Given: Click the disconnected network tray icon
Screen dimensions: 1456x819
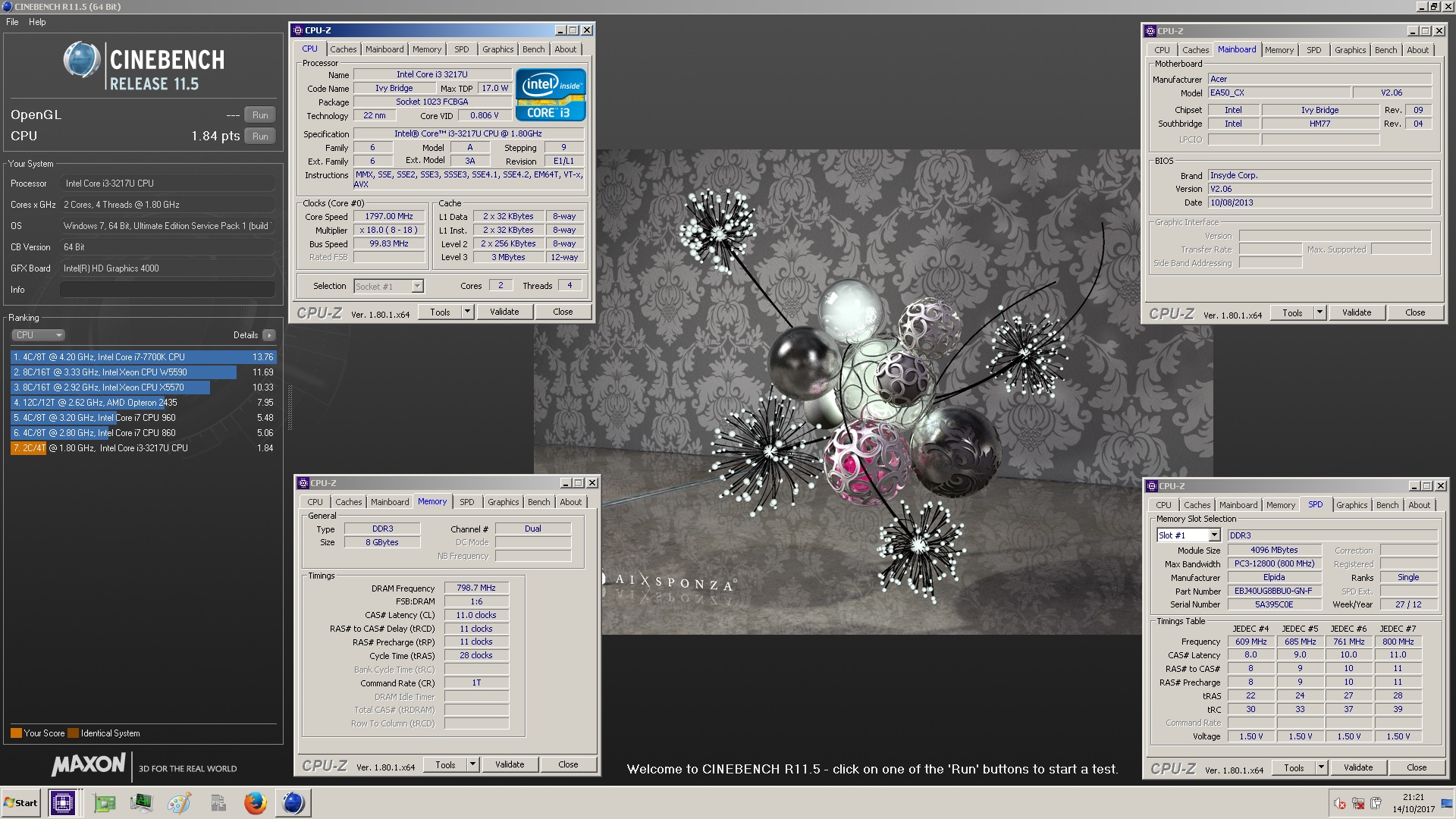Looking at the screenshot, I should tap(1358, 804).
